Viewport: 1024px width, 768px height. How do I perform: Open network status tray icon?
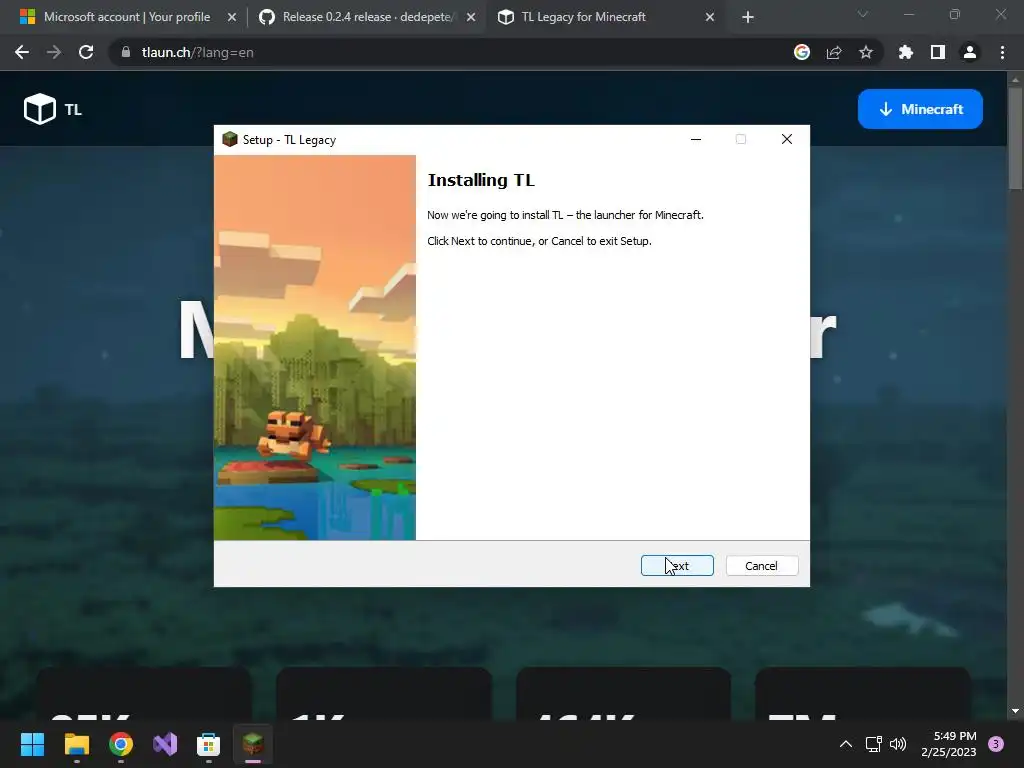(x=873, y=744)
